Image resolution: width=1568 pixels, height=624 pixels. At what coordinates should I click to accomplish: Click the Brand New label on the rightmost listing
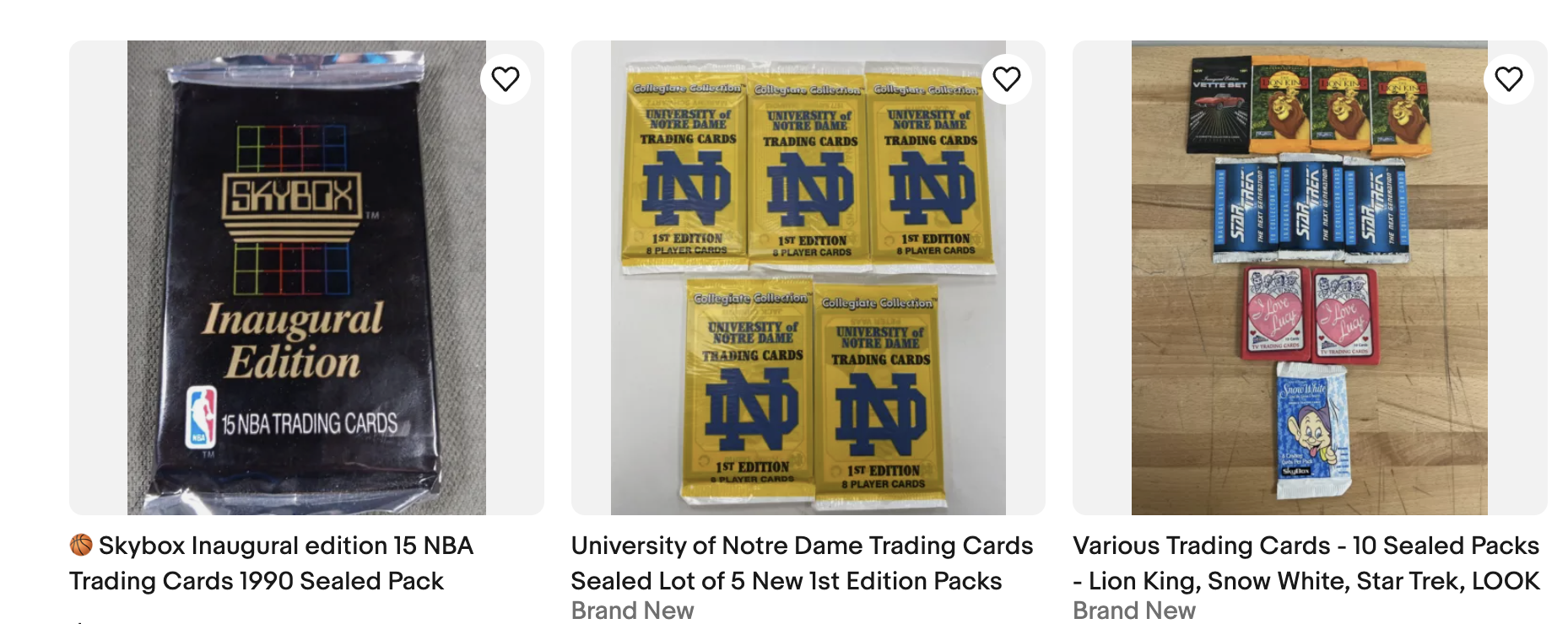pos(1133,611)
